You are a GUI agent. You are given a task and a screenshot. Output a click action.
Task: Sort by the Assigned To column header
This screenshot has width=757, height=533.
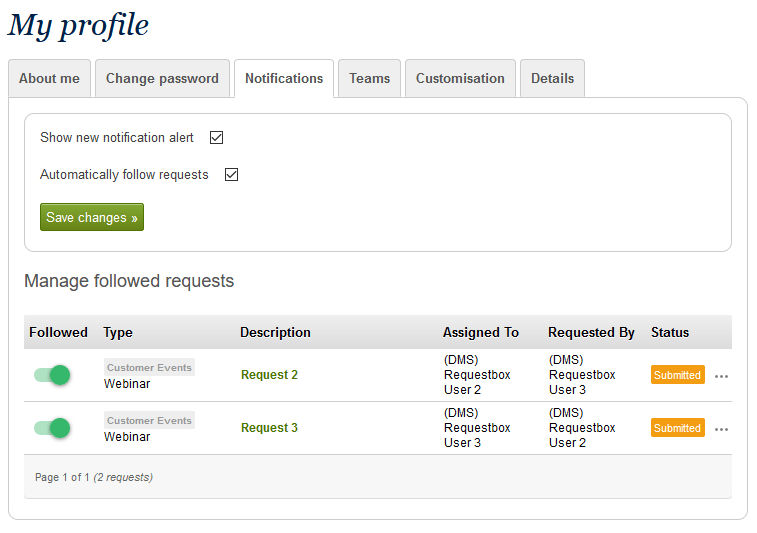click(x=480, y=333)
